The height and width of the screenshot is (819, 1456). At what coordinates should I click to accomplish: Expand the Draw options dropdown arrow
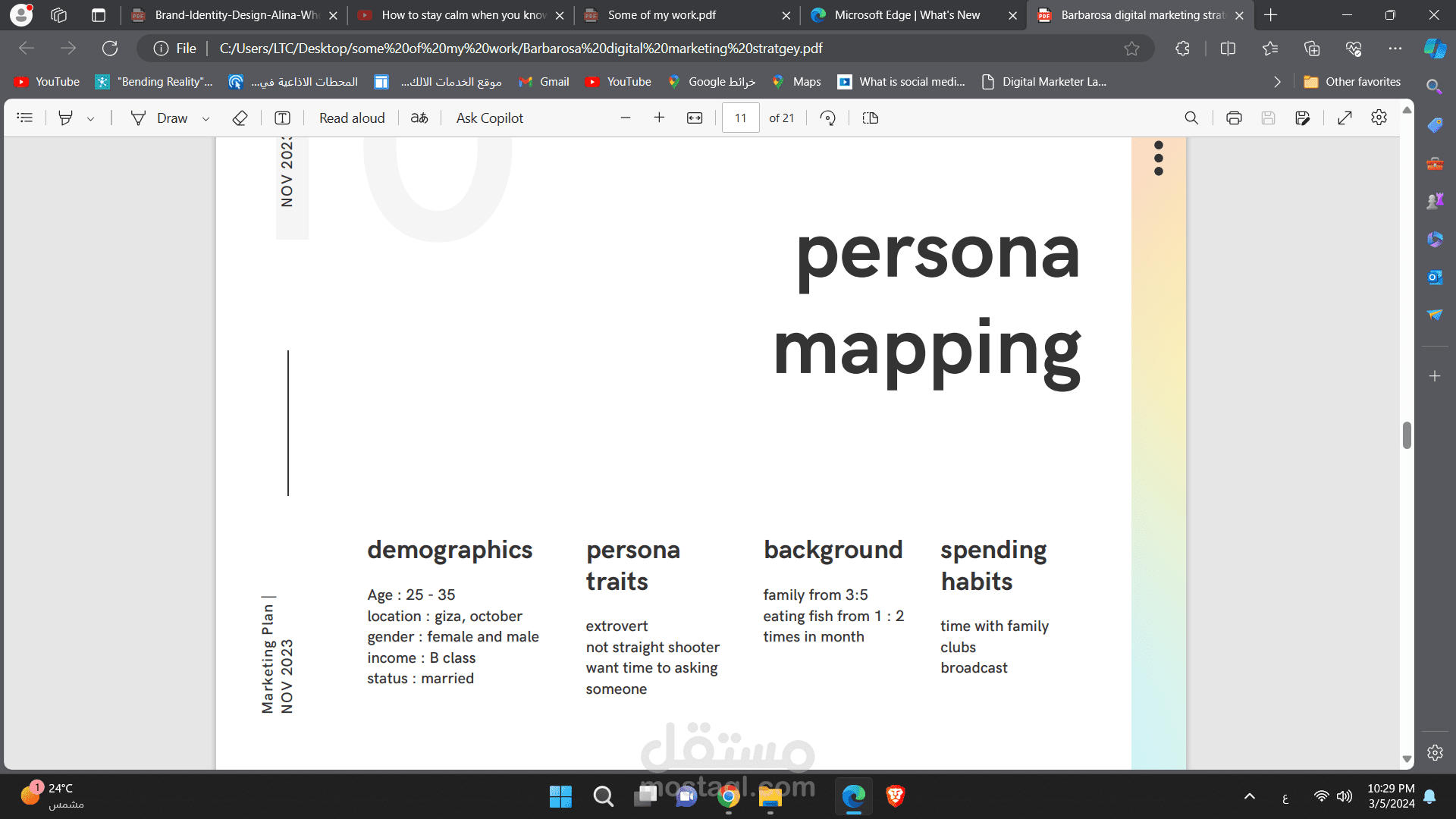pos(206,118)
